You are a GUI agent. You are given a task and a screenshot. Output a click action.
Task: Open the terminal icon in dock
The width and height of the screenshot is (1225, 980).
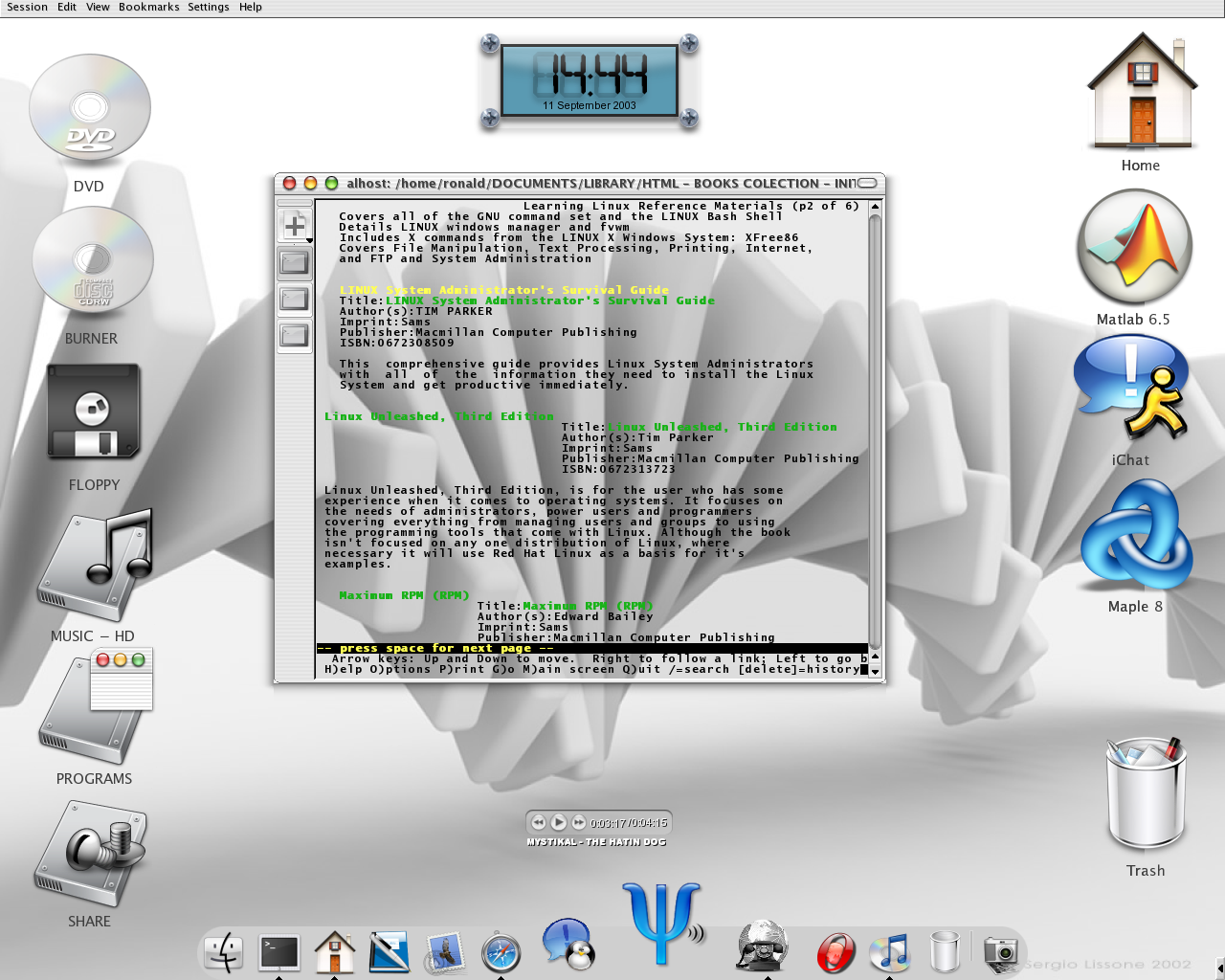[279, 952]
